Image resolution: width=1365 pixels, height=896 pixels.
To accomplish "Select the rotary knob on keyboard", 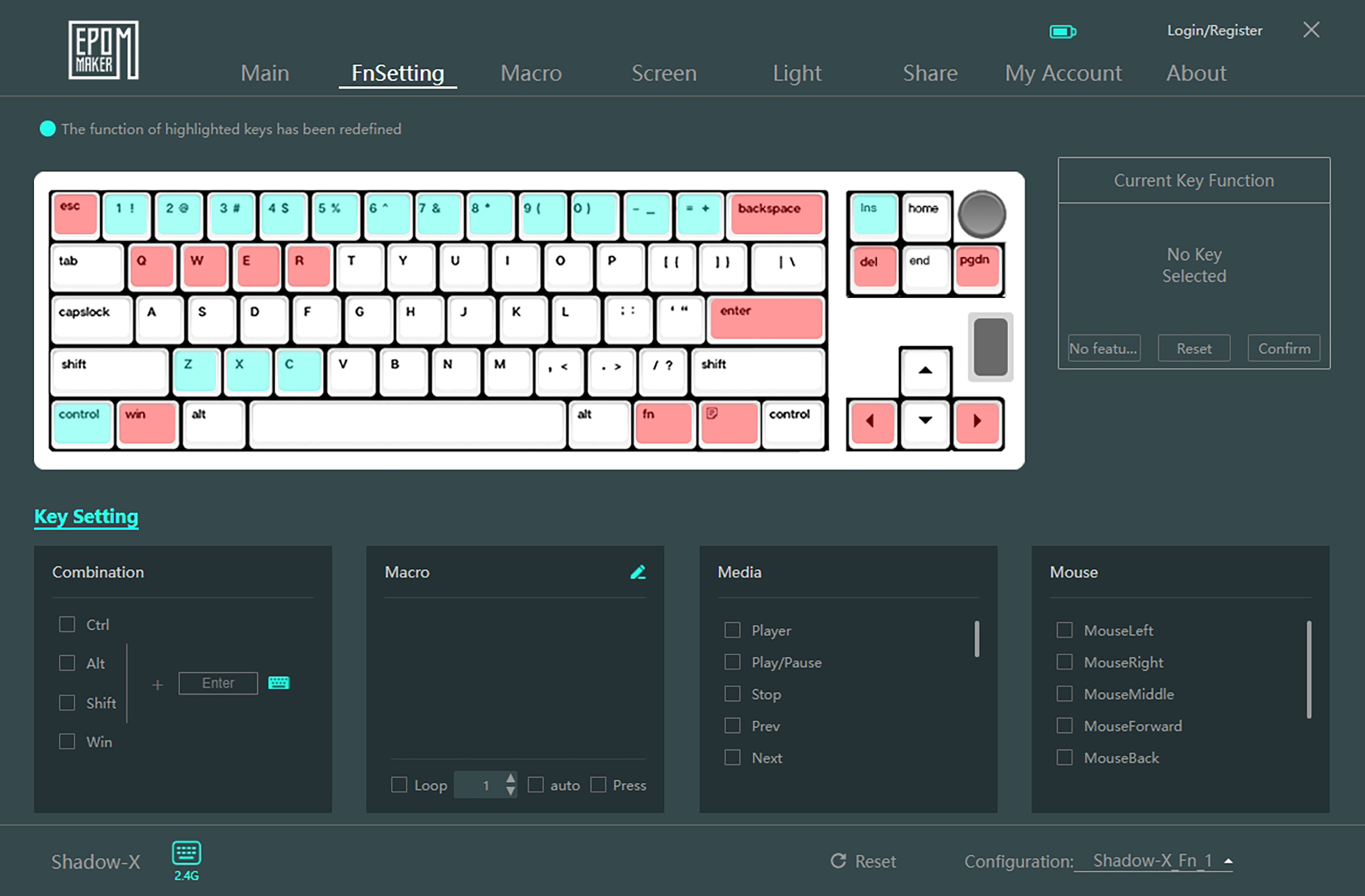I will 981,214.
